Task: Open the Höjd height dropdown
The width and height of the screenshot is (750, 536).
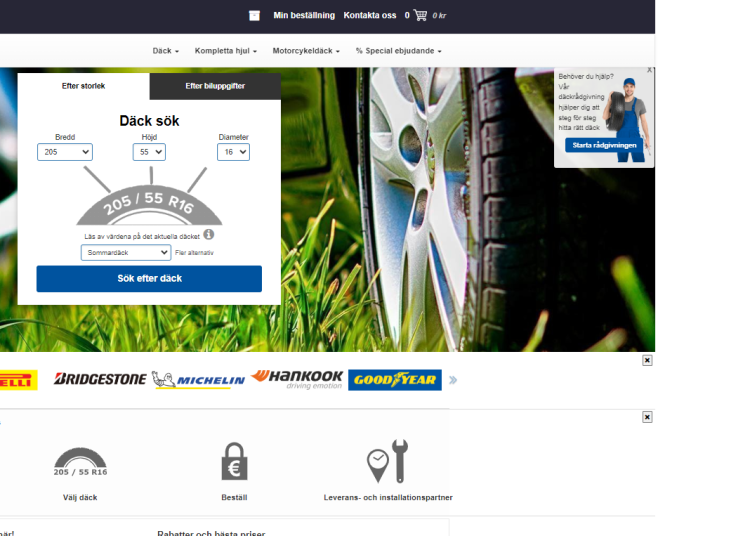Action: click(149, 152)
